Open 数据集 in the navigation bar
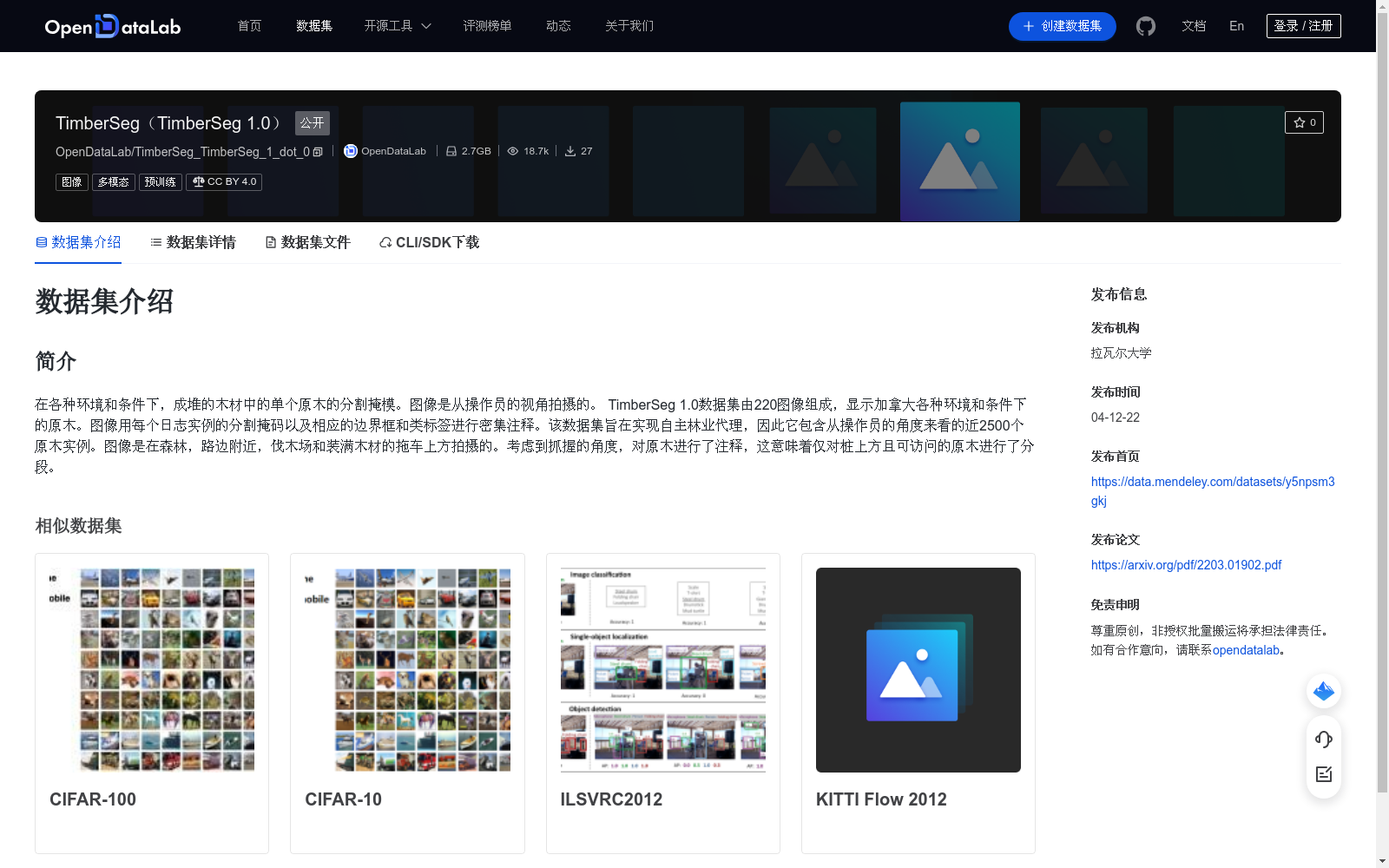 pos(314,26)
